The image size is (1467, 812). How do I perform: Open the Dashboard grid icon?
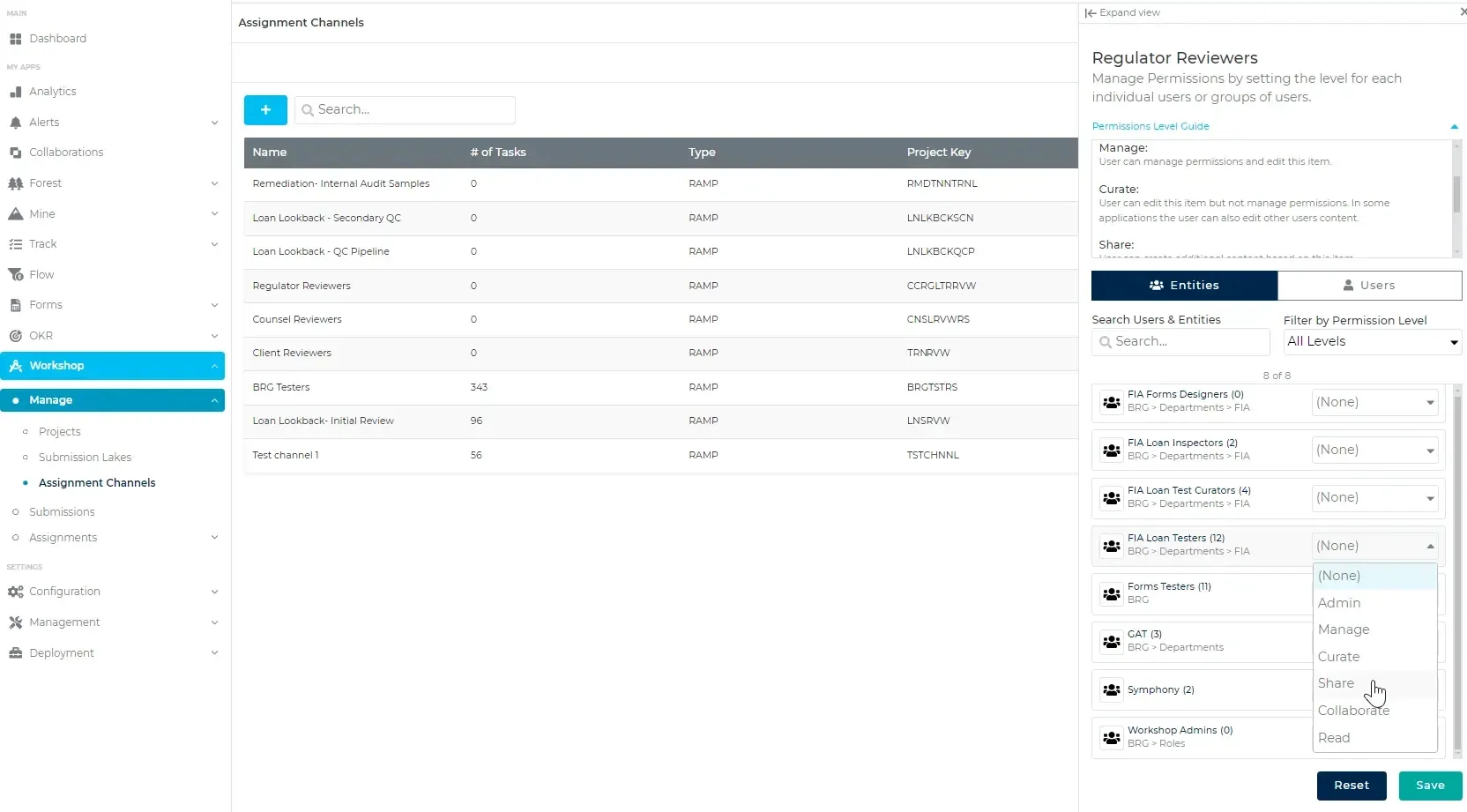[x=15, y=39]
